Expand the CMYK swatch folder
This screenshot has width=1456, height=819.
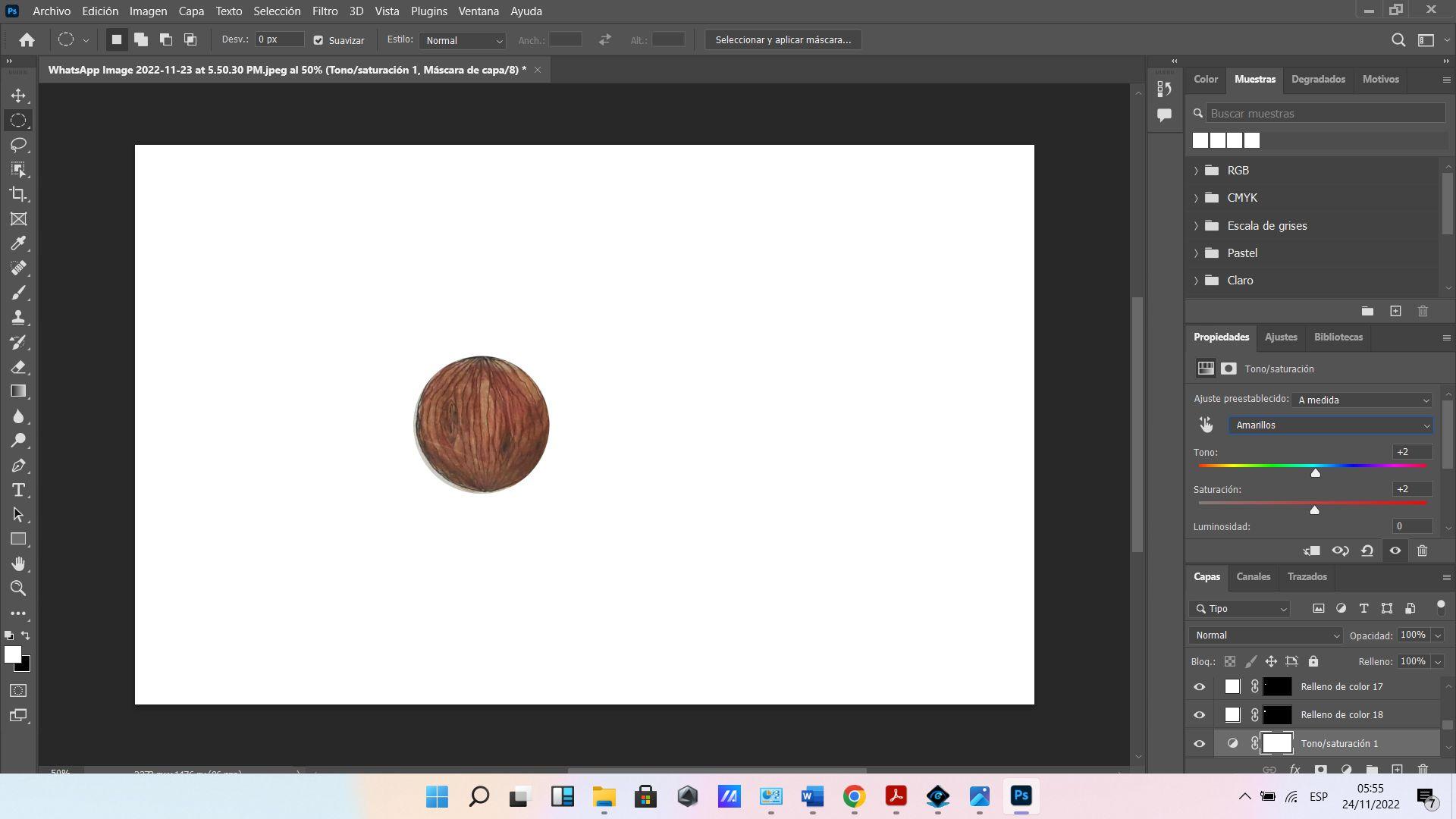(x=1196, y=198)
